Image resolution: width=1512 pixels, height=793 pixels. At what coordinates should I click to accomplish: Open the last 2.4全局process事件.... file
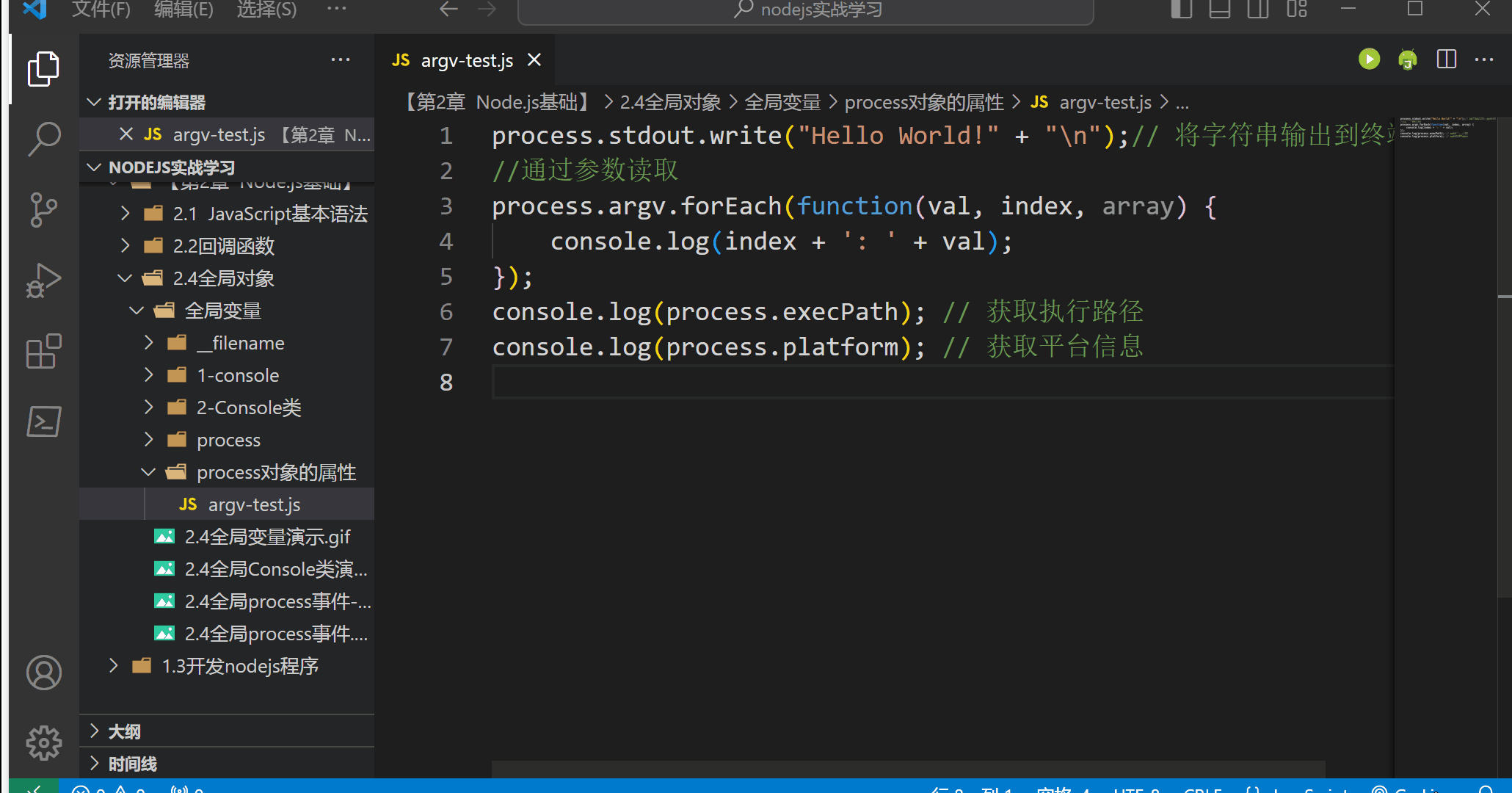pyautogui.click(x=227, y=634)
